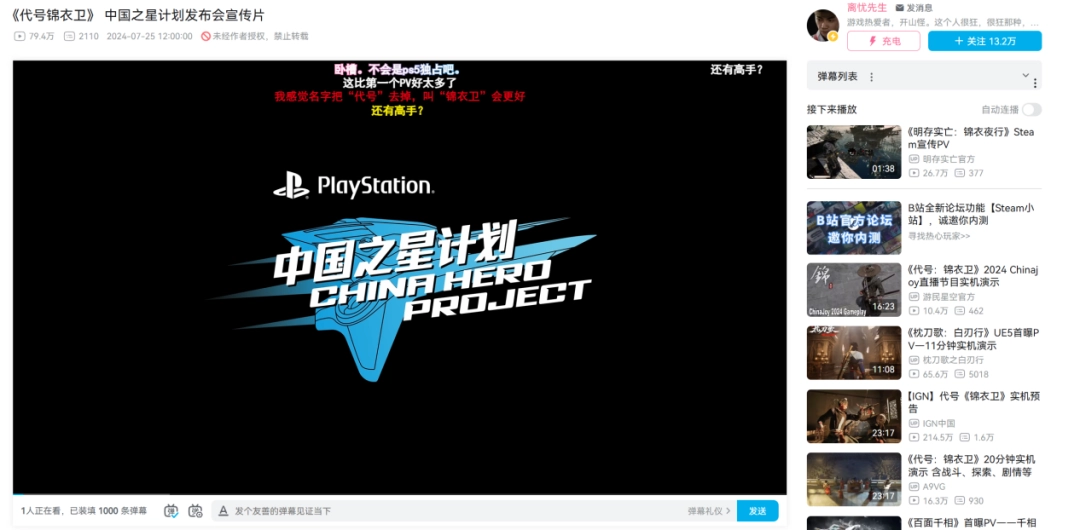Click the 充电 lightning button
Image resolution: width=1080 pixels, height=530 pixels.
(x=883, y=41)
